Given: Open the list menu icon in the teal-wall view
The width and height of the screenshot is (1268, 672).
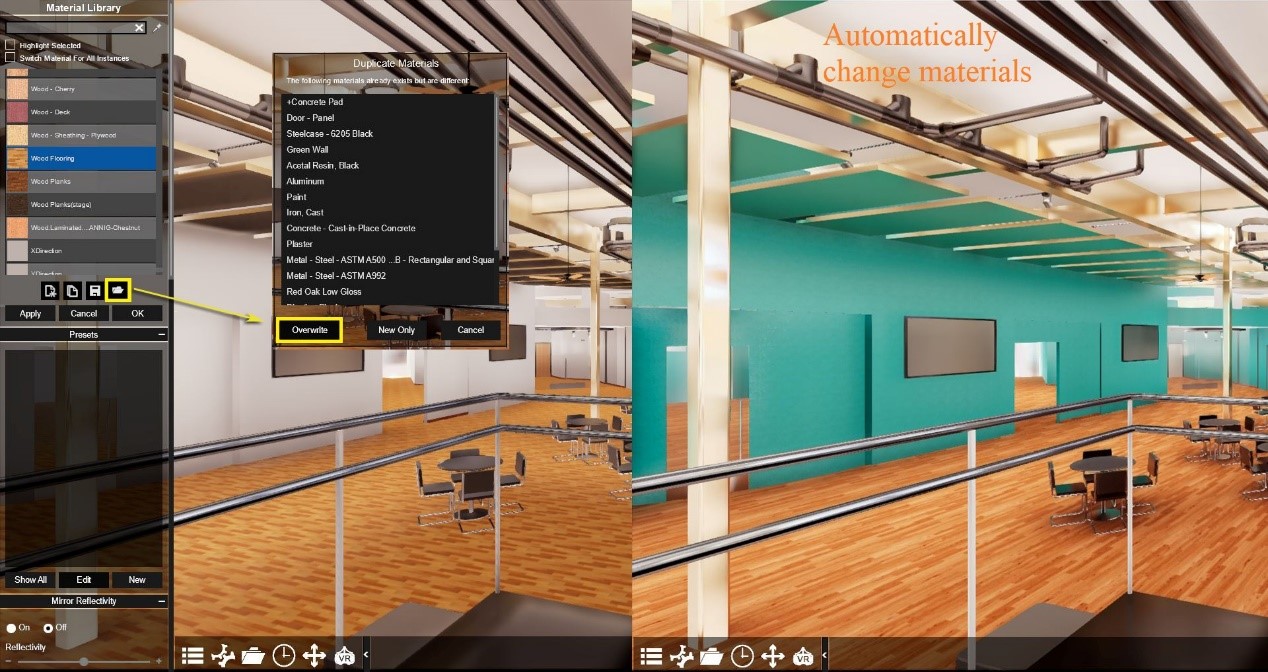Looking at the screenshot, I should [651, 655].
